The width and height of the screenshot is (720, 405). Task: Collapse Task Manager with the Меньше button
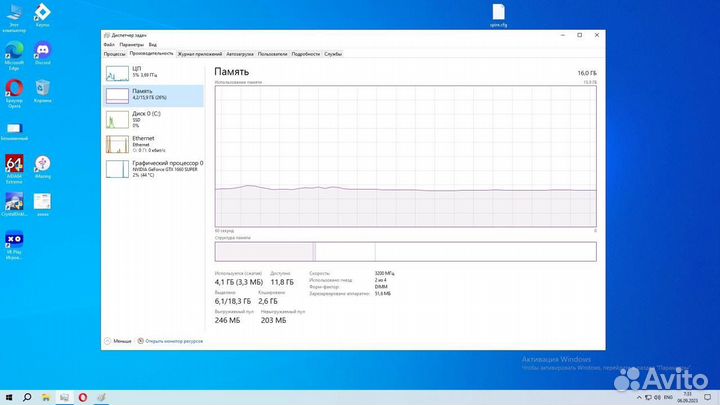[x=118, y=341]
